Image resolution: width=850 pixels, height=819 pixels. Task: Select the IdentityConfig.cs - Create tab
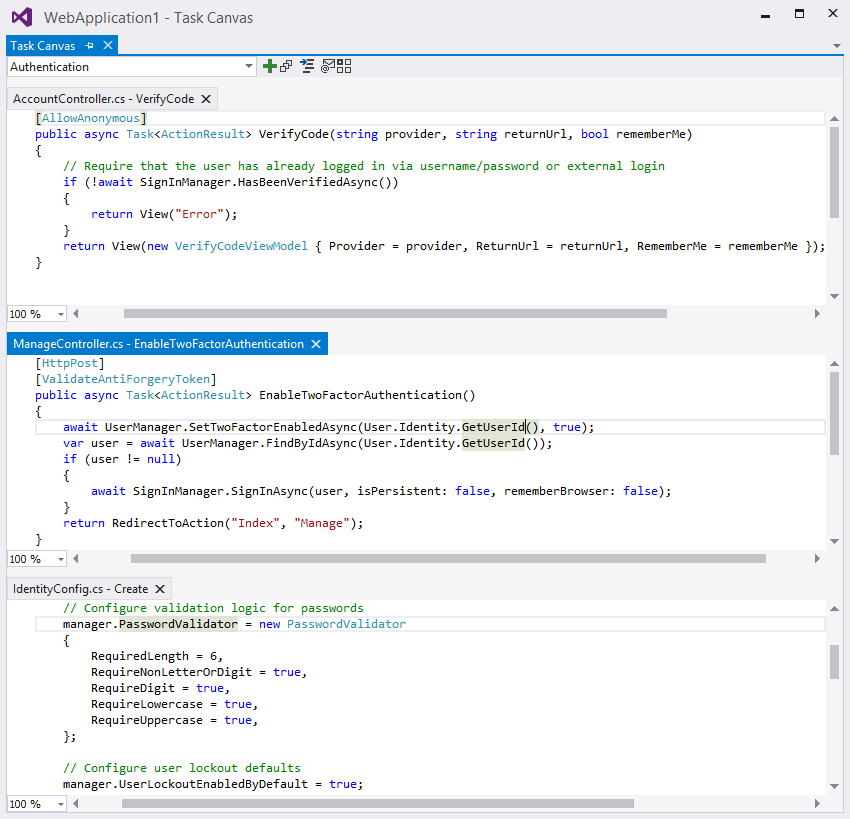(x=80, y=589)
